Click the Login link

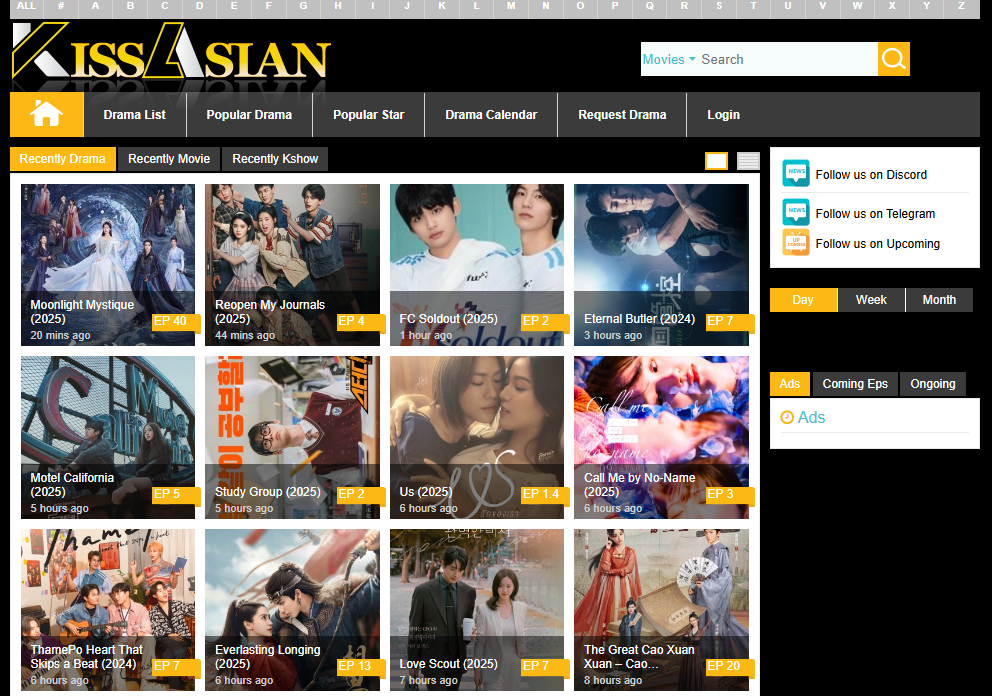coord(723,115)
